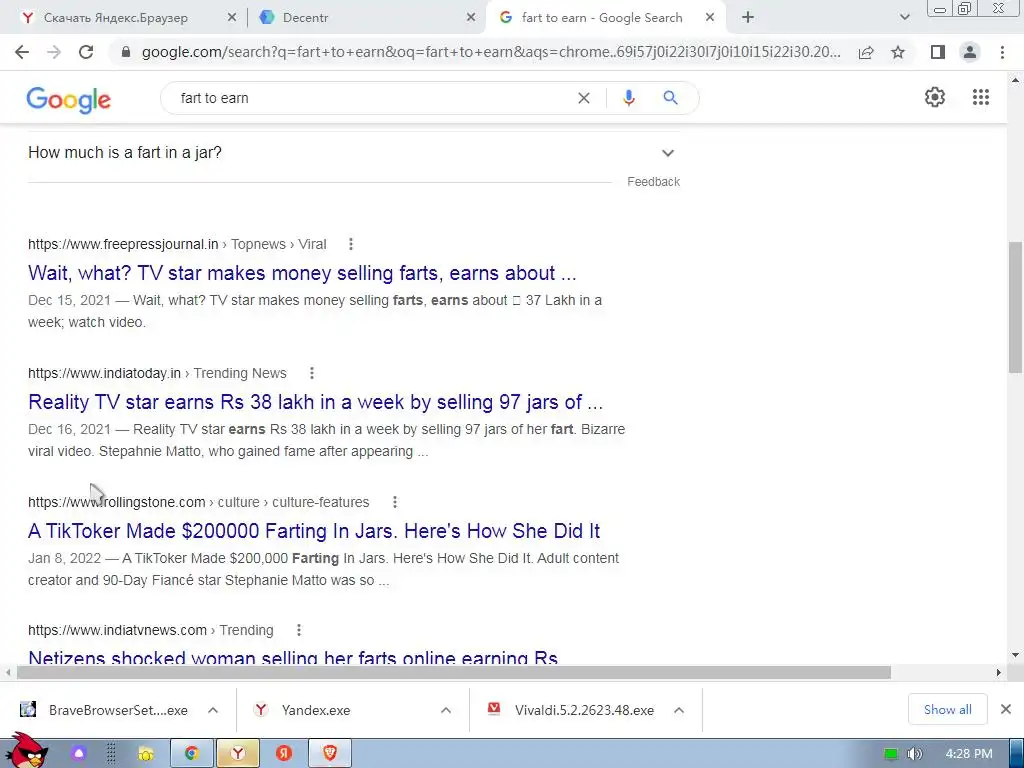Open a new tab with the plus button
The width and height of the screenshot is (1024, 768).
click(x=748, y=18)
